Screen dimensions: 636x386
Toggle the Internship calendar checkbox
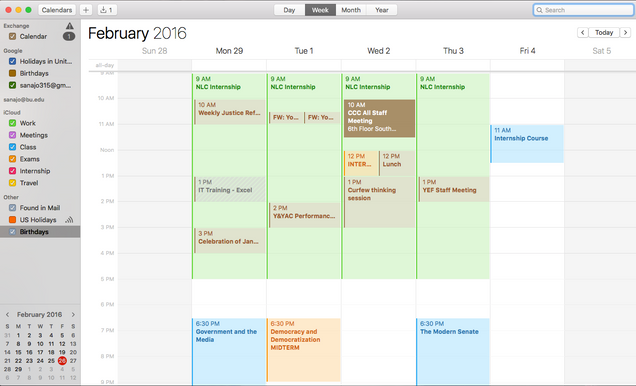pos(12,171)
